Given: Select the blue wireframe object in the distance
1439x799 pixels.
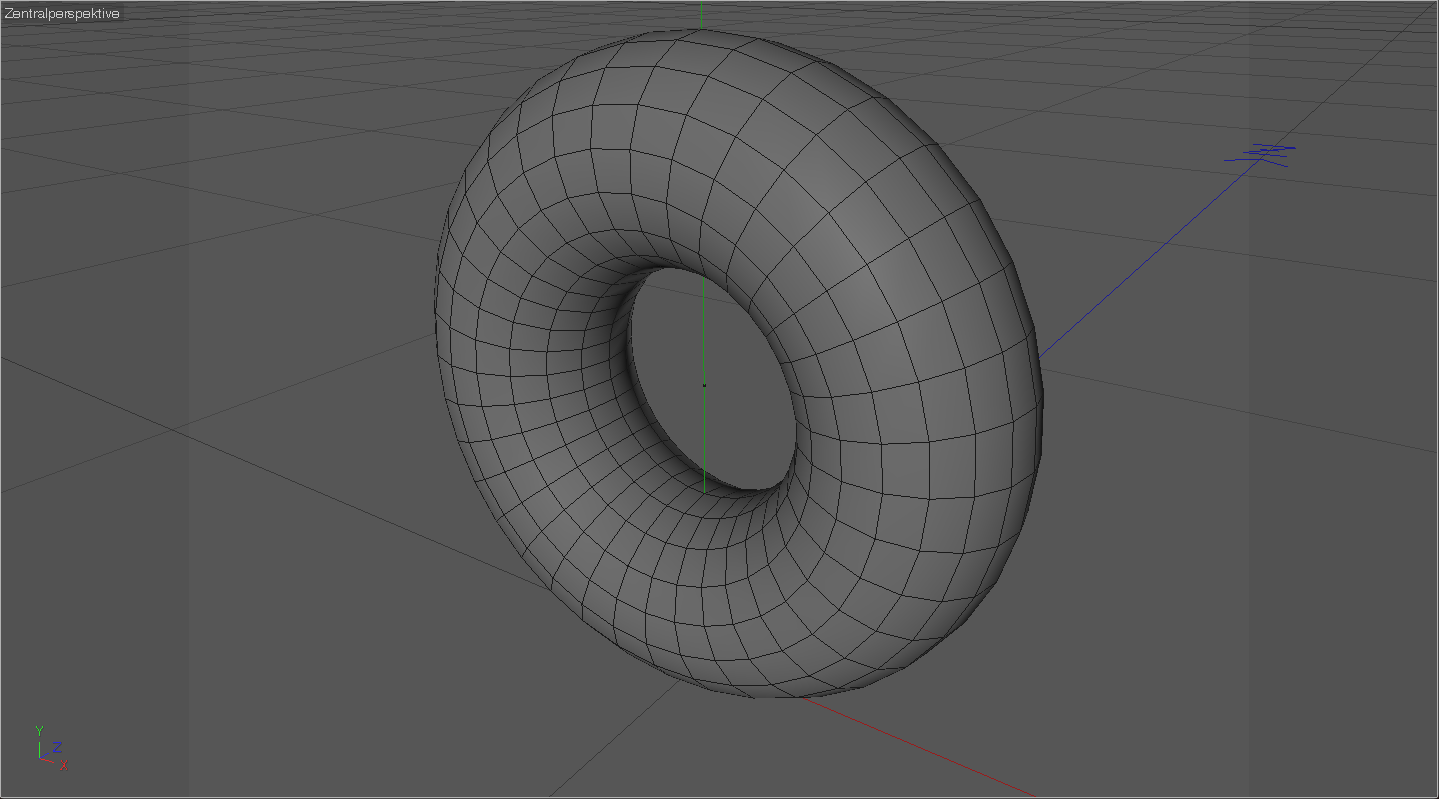Looking at the screenshot, I should [x=1264, y=153].
